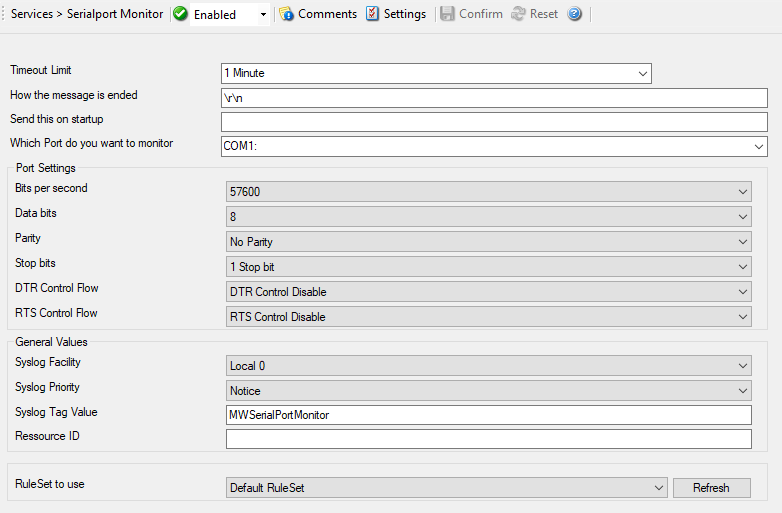Focus the Syslog Tag Value field
The image size is (782, 513).
tap(488, 415)
